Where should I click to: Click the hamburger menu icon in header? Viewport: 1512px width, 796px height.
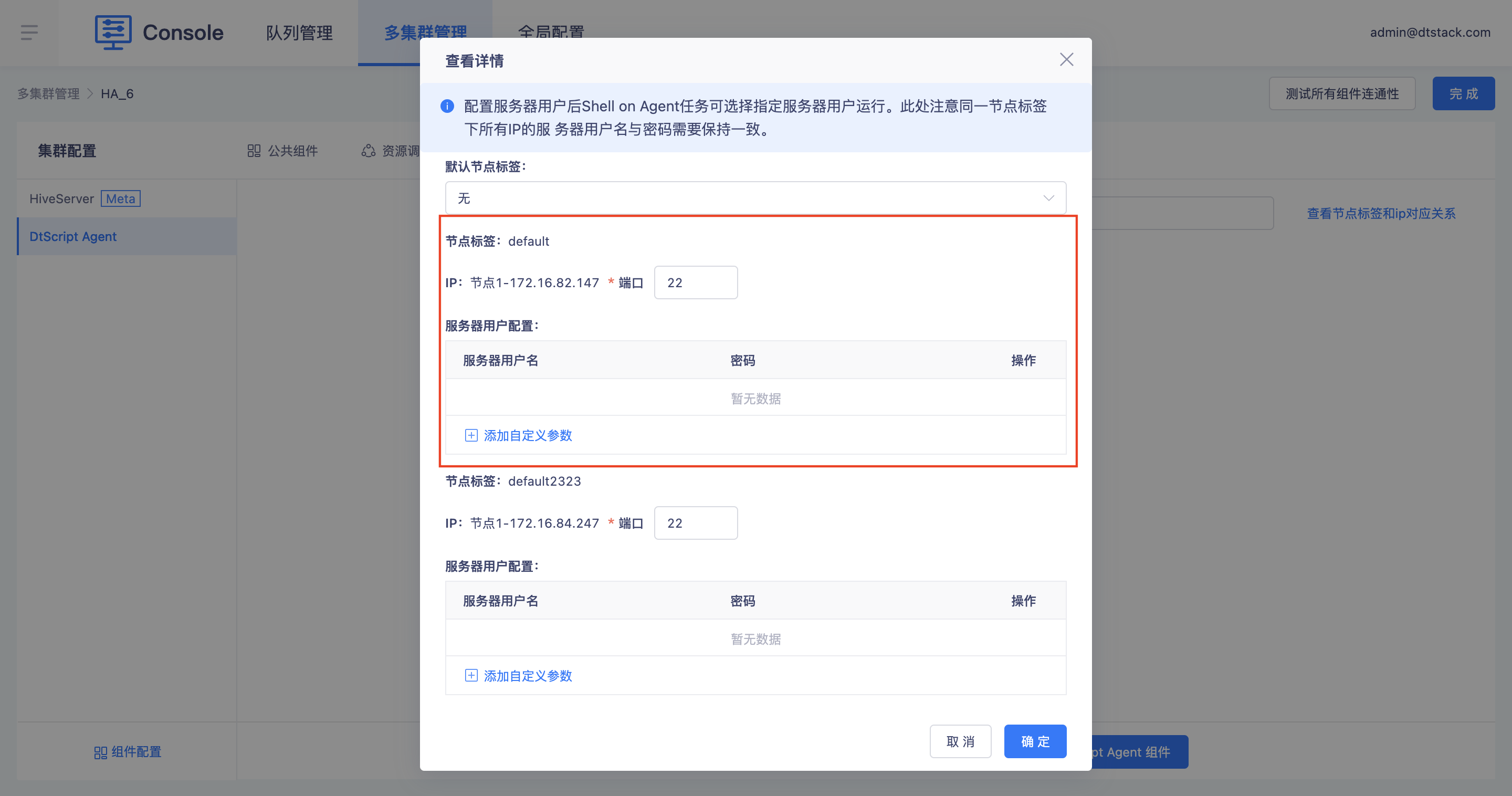tap(29, 32)
